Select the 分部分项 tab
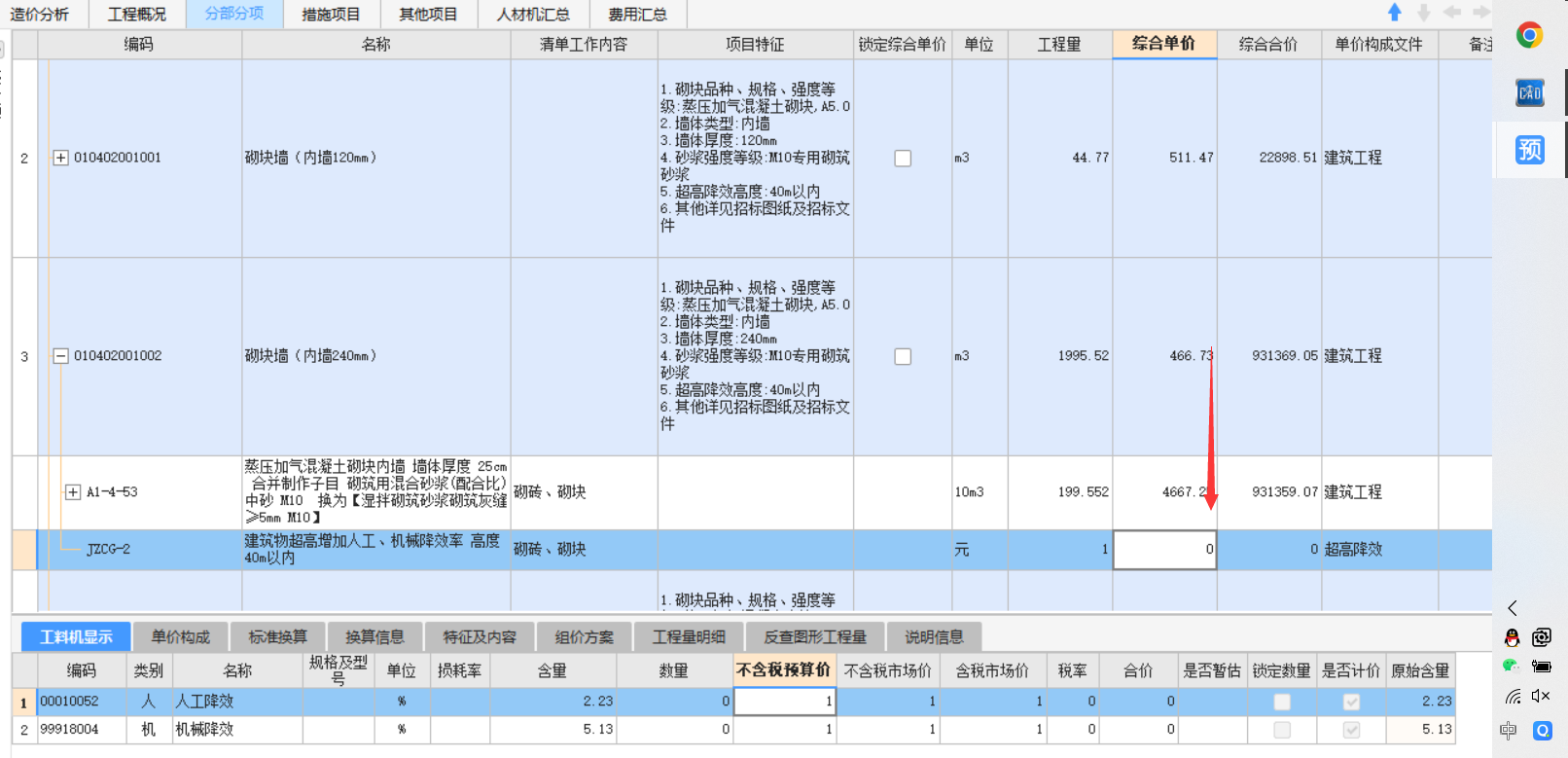This screenshot has height=758, width=1568. (x=234, y=14)
